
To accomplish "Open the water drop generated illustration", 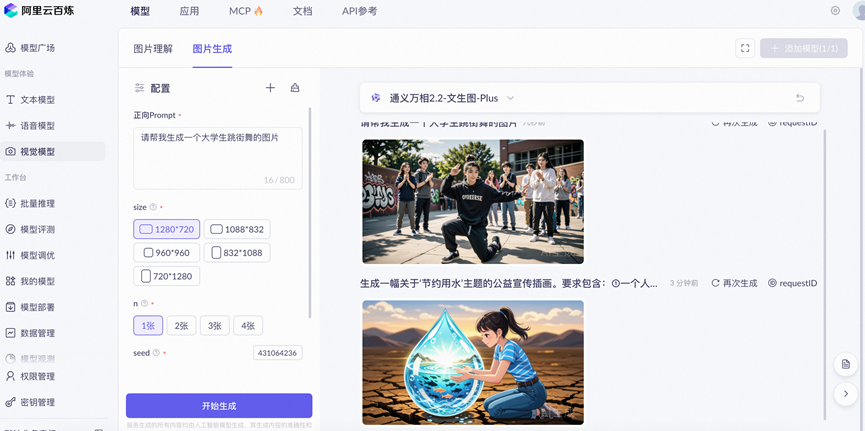I will point(473,362).
